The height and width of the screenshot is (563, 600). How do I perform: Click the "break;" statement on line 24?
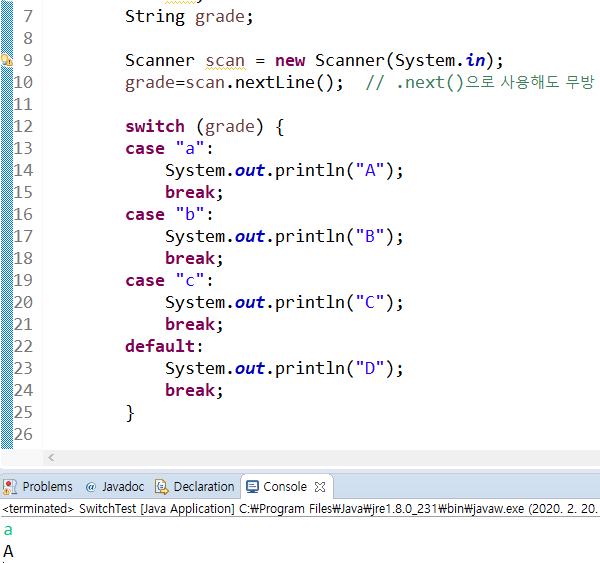click(x=194, y=390)
